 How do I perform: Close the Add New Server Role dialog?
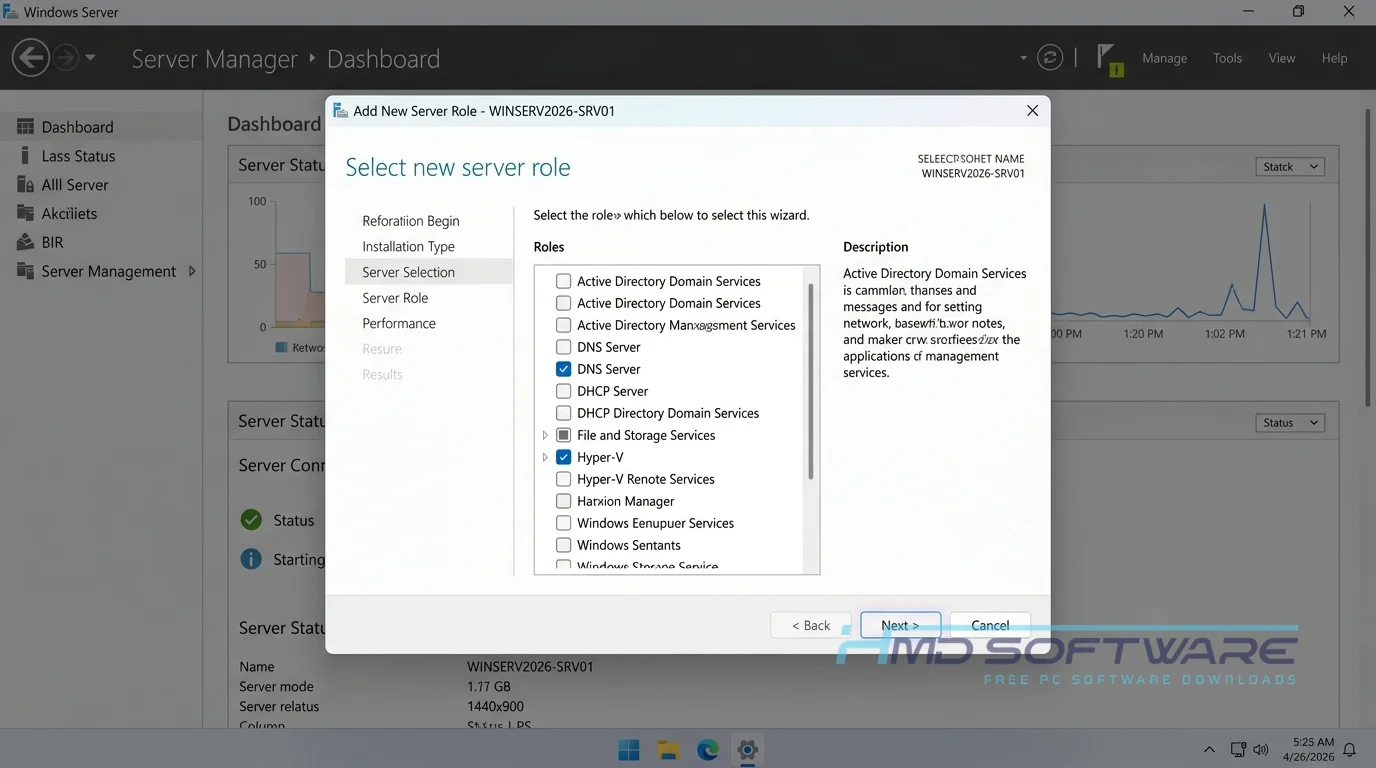coord(1033,111)
